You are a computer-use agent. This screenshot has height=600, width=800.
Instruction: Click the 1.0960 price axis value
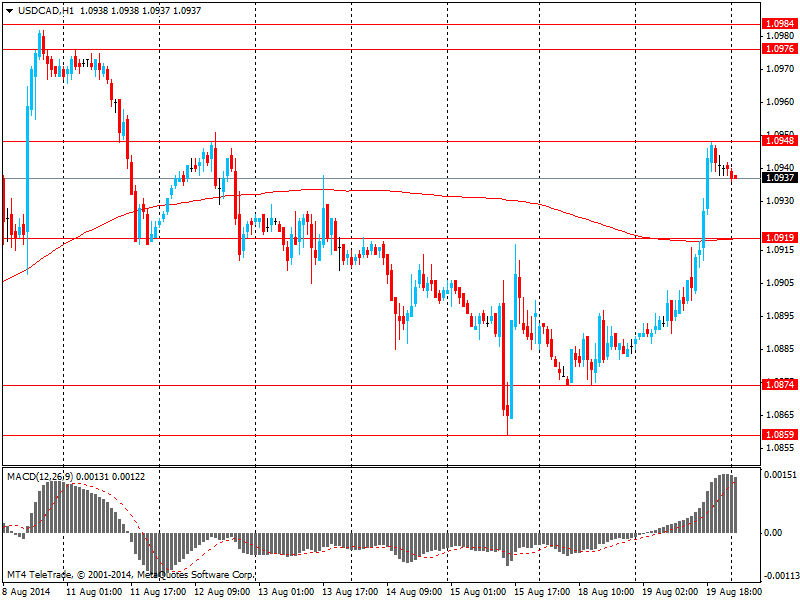point(779,102)
